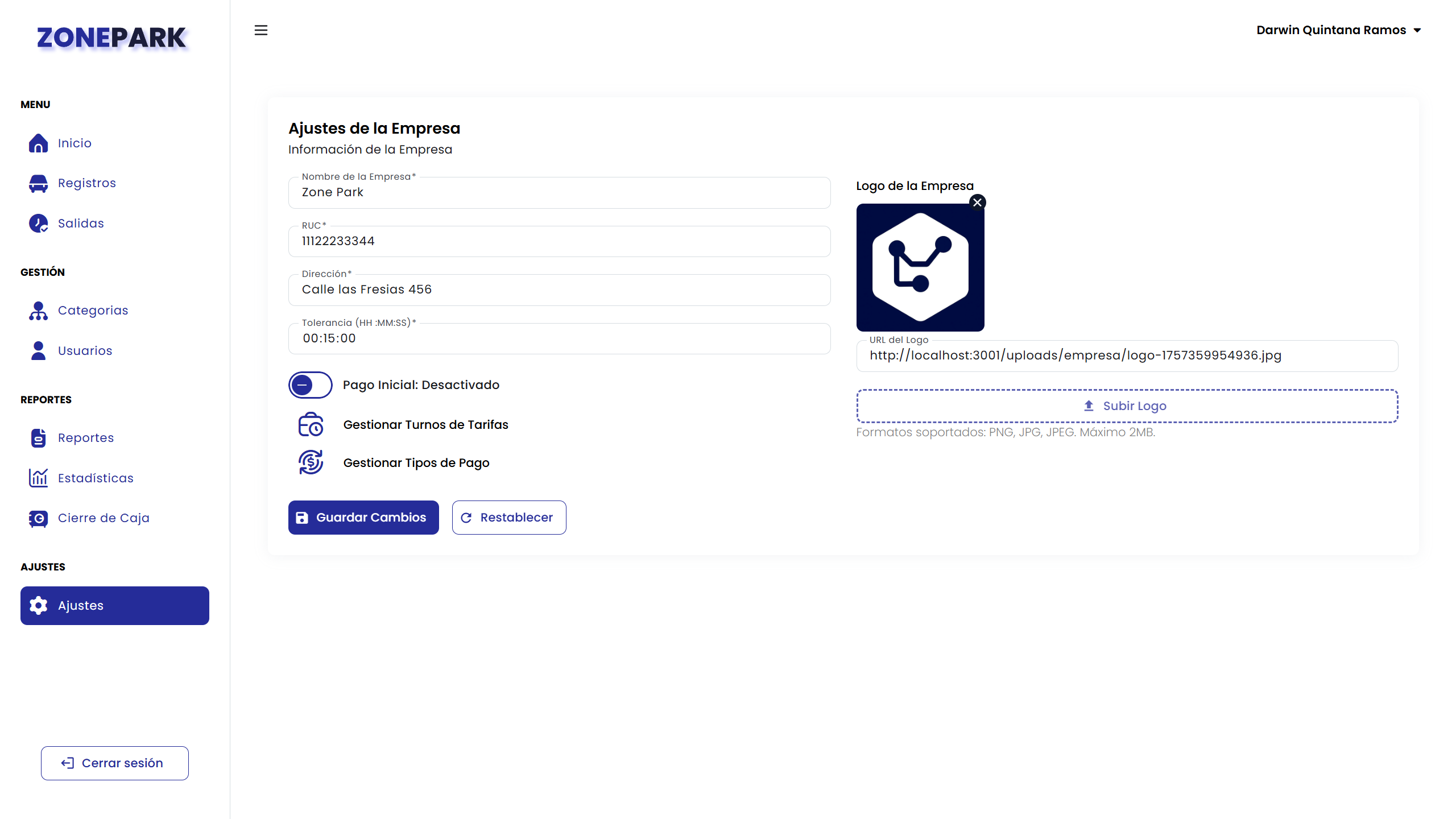This screenshot has height=819, width=1456.
Task: Click the Categorias hierarchy icon
Action: click(x=38, y=311)
